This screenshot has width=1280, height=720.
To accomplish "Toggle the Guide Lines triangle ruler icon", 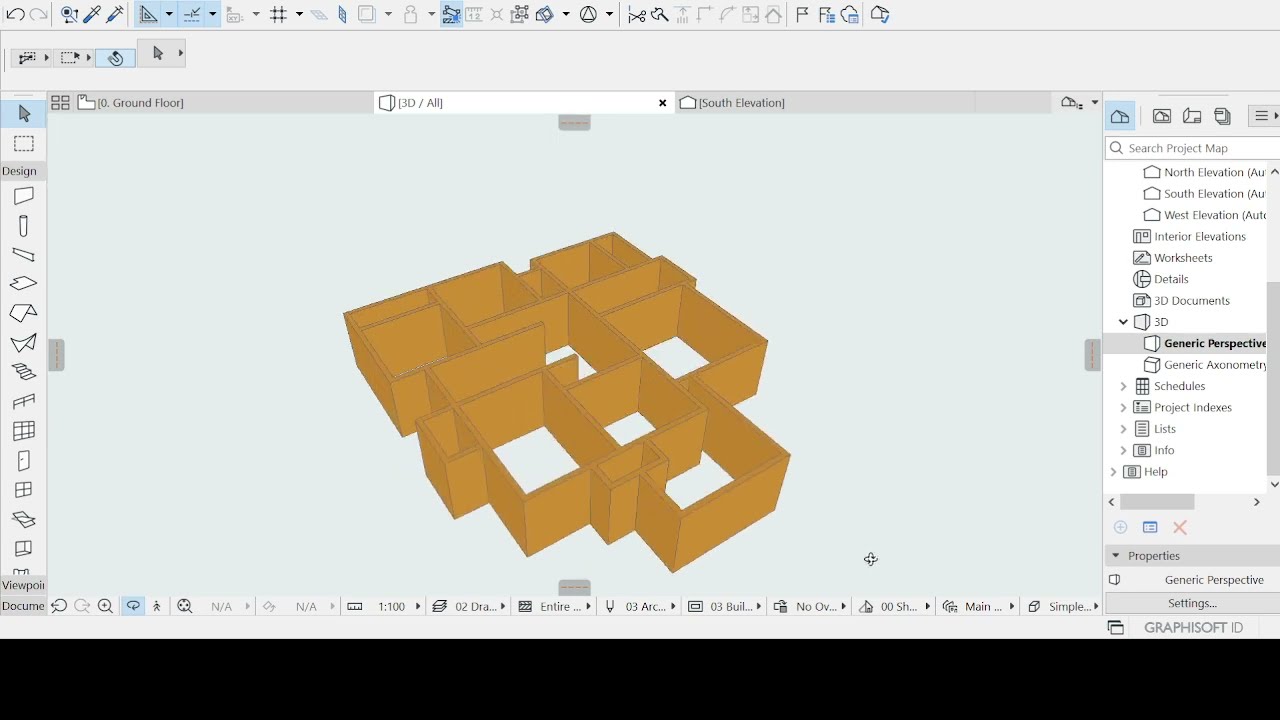I will click(x=148, y=15).
